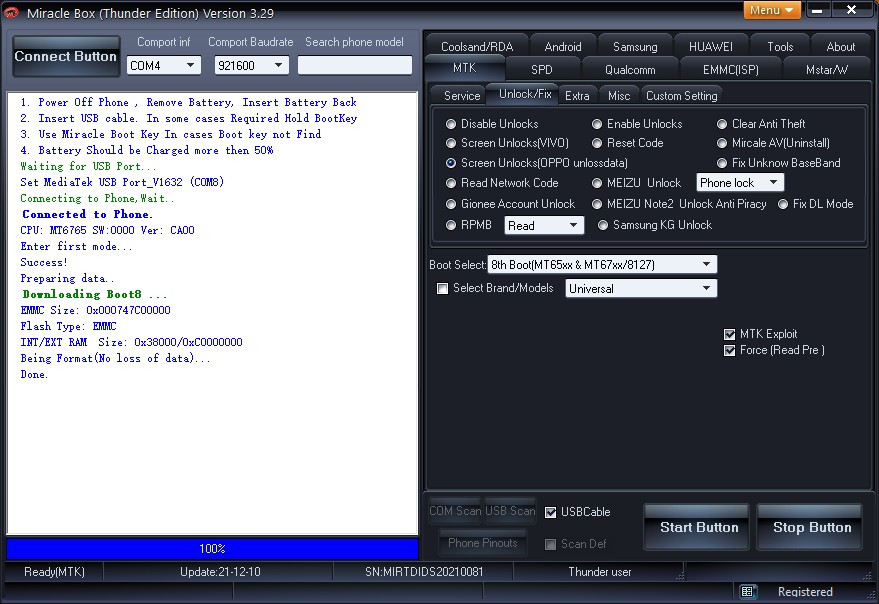Open the Custom Setting sub-tab
Image resolution: width=879 pixels, height=604 pixels.
[x=681, y=95]
